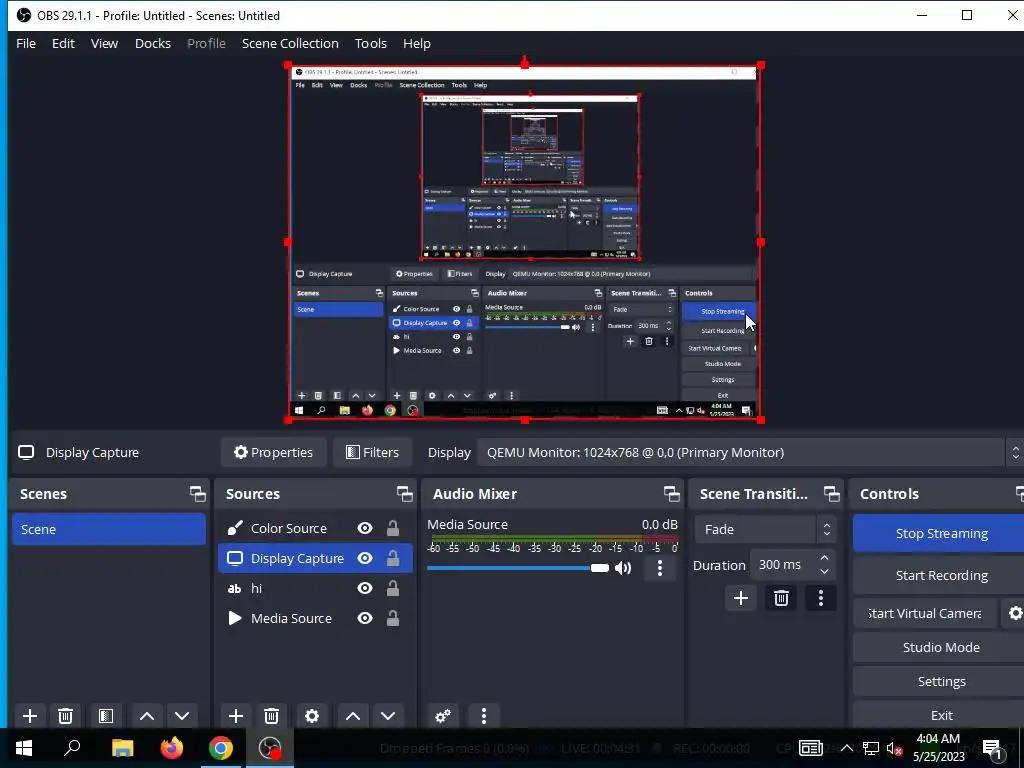Start the Virtual Camera
This screenshot has height=768, width=1024.
[925, 613]
